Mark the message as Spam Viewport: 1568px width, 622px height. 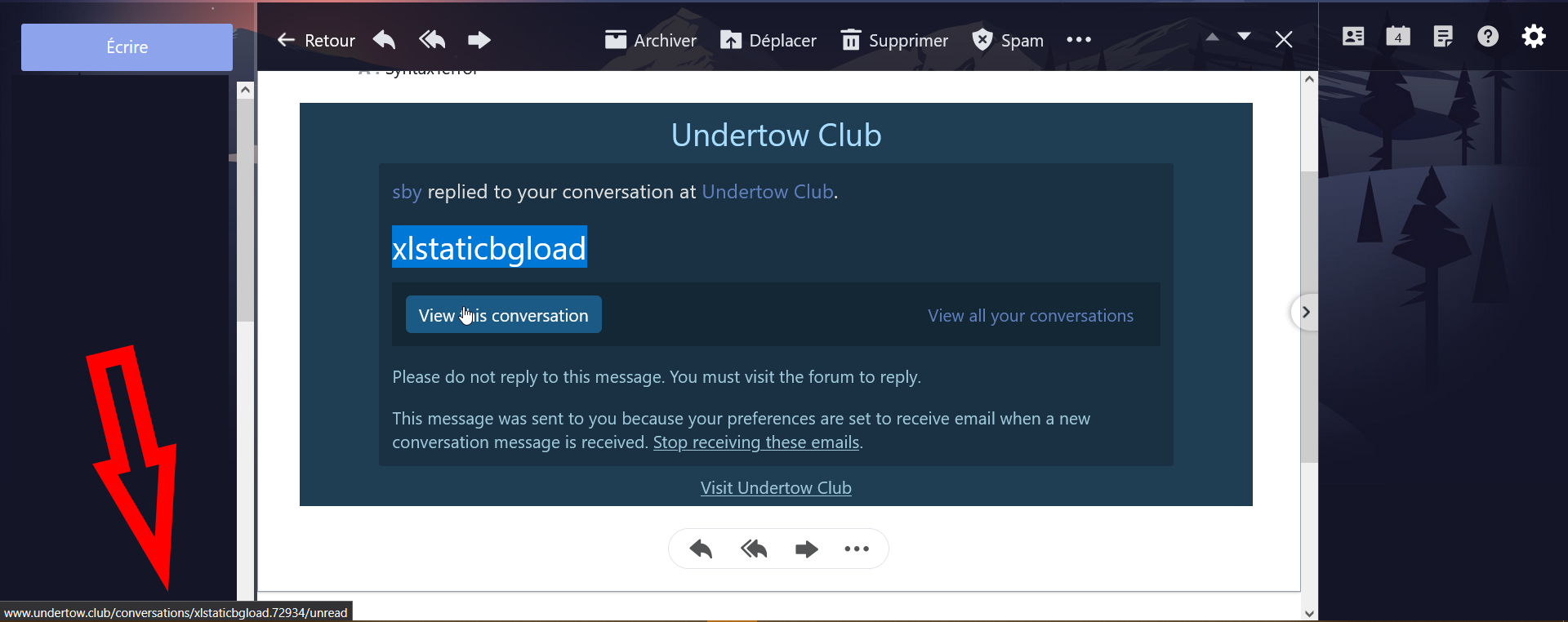[x=1008, y=40]
